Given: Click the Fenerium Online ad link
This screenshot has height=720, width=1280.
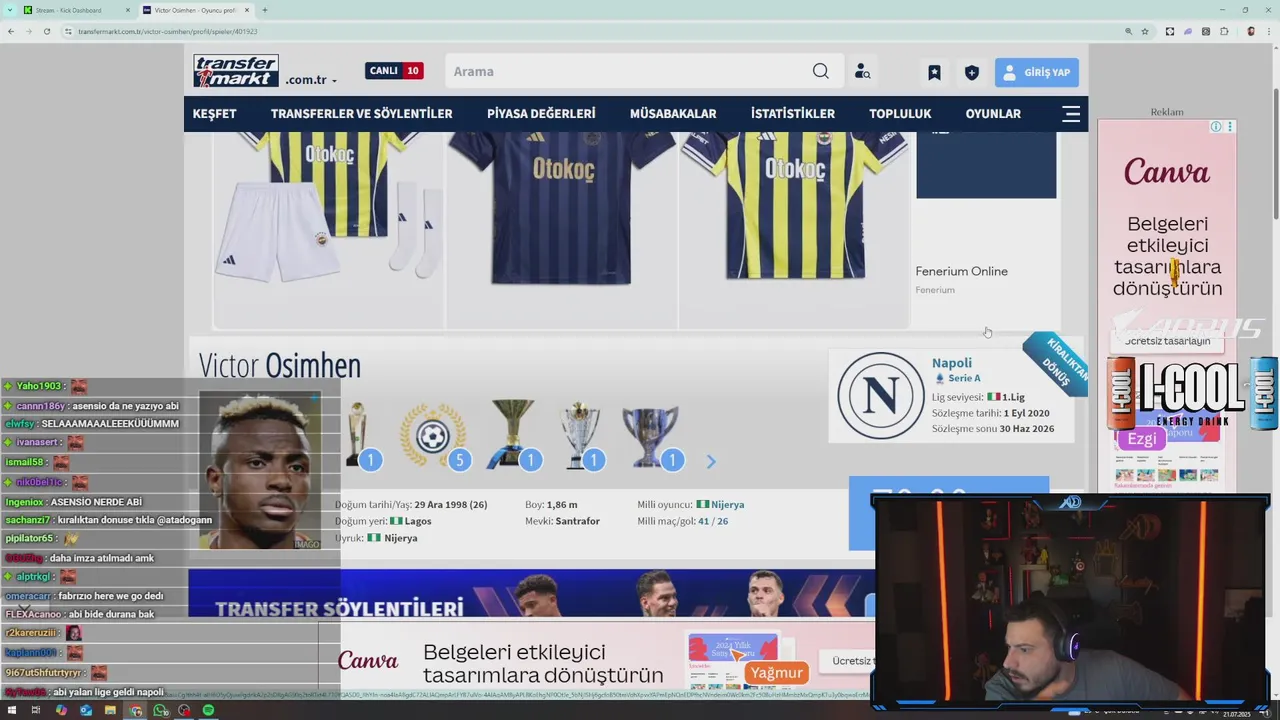Looking at the screenshot, I should [961, 271].
